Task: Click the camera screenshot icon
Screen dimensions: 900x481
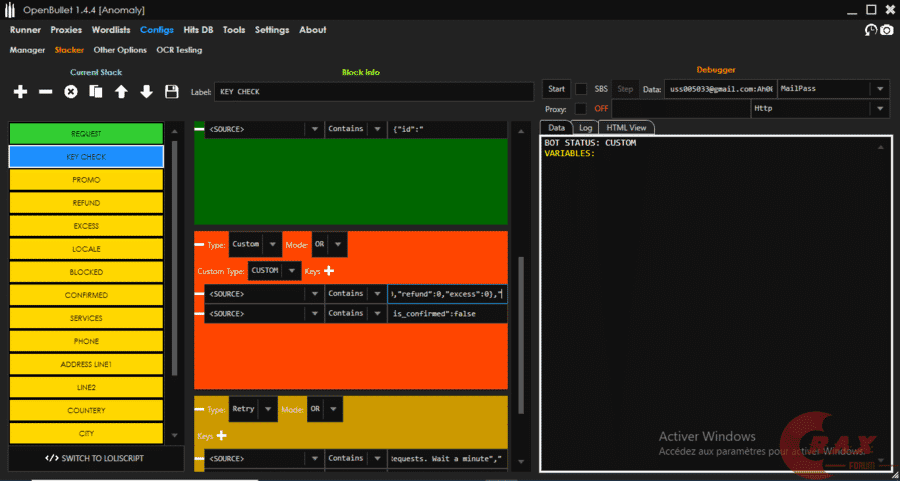Action: 886,30
